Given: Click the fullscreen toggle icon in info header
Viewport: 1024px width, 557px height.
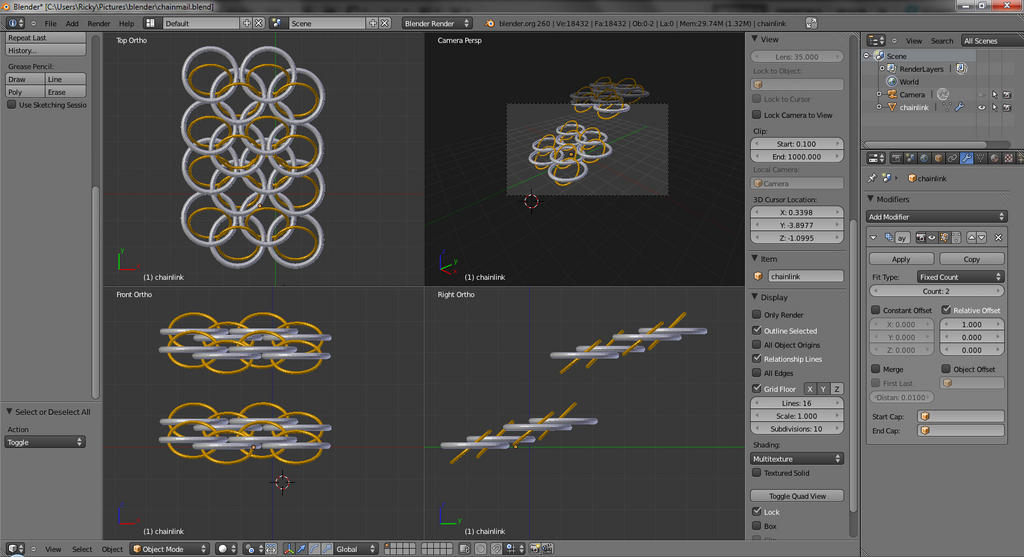Looking at the screenshot, I should (811, 23).
